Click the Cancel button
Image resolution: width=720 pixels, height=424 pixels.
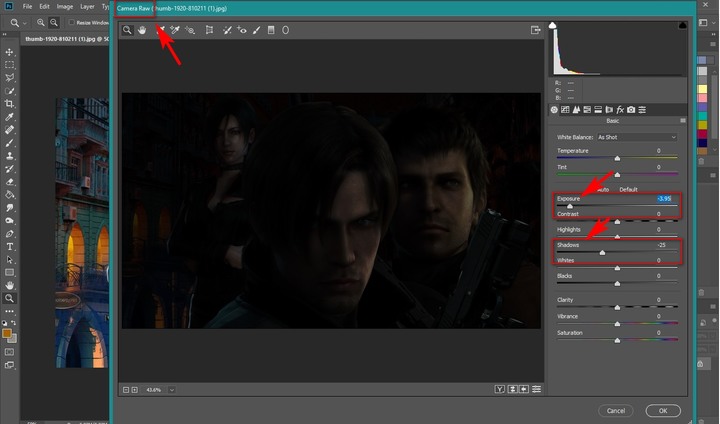click(616, 411)
